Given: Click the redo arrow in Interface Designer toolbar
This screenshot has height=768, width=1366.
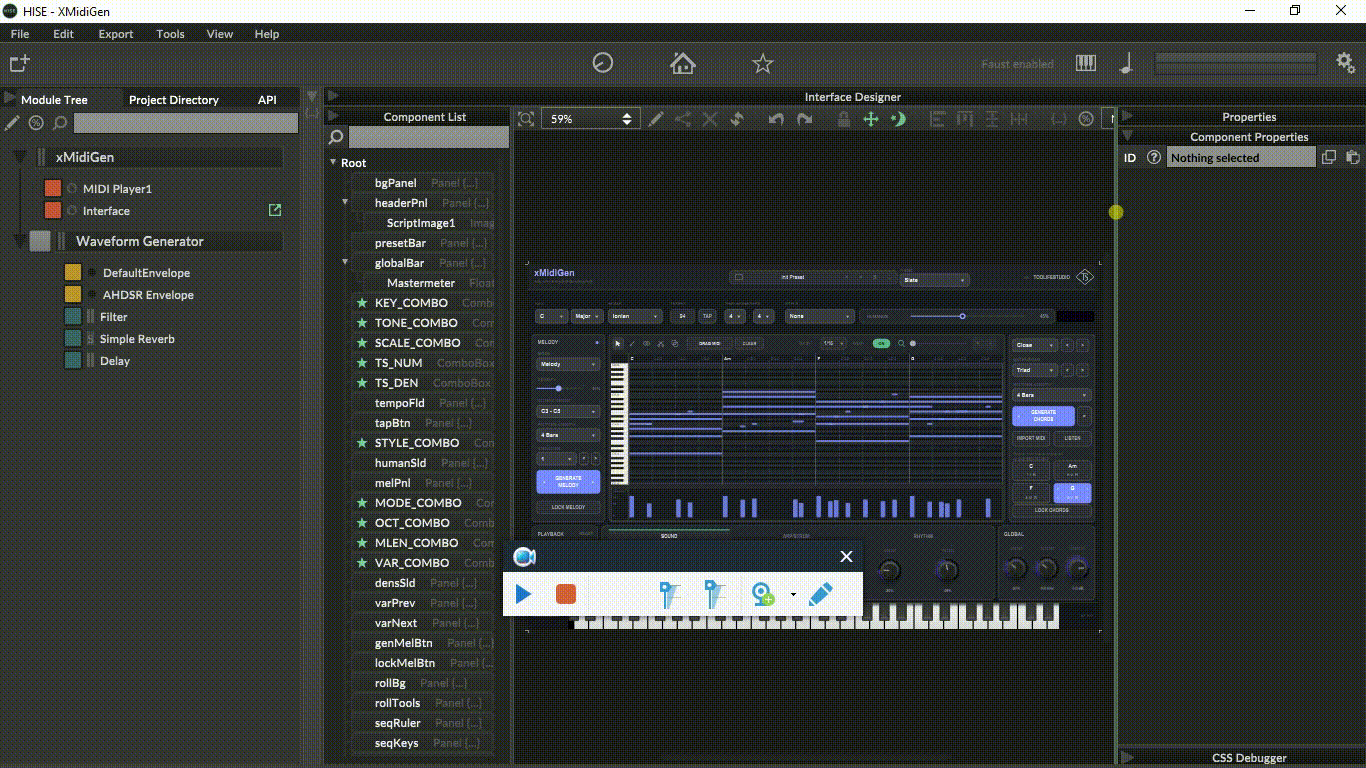Looking at the screenshot, I should point(805,119).
